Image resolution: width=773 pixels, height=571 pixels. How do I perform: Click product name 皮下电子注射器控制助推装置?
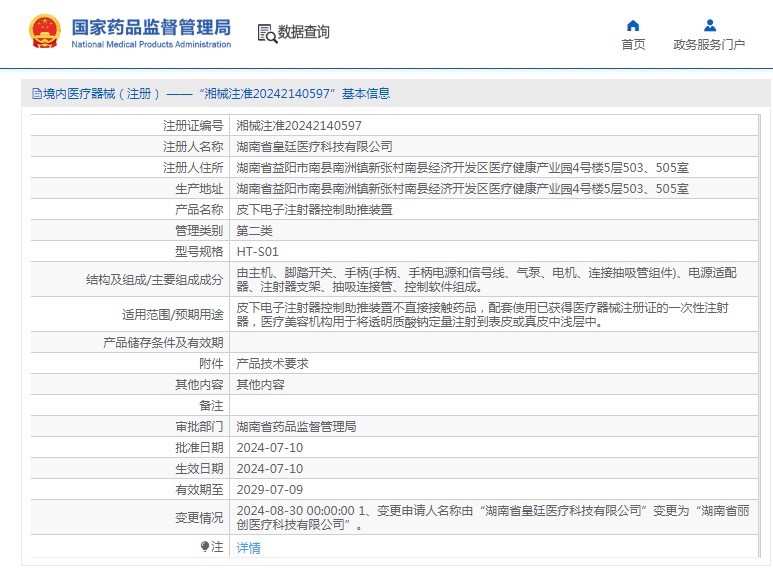click(314, 210)
